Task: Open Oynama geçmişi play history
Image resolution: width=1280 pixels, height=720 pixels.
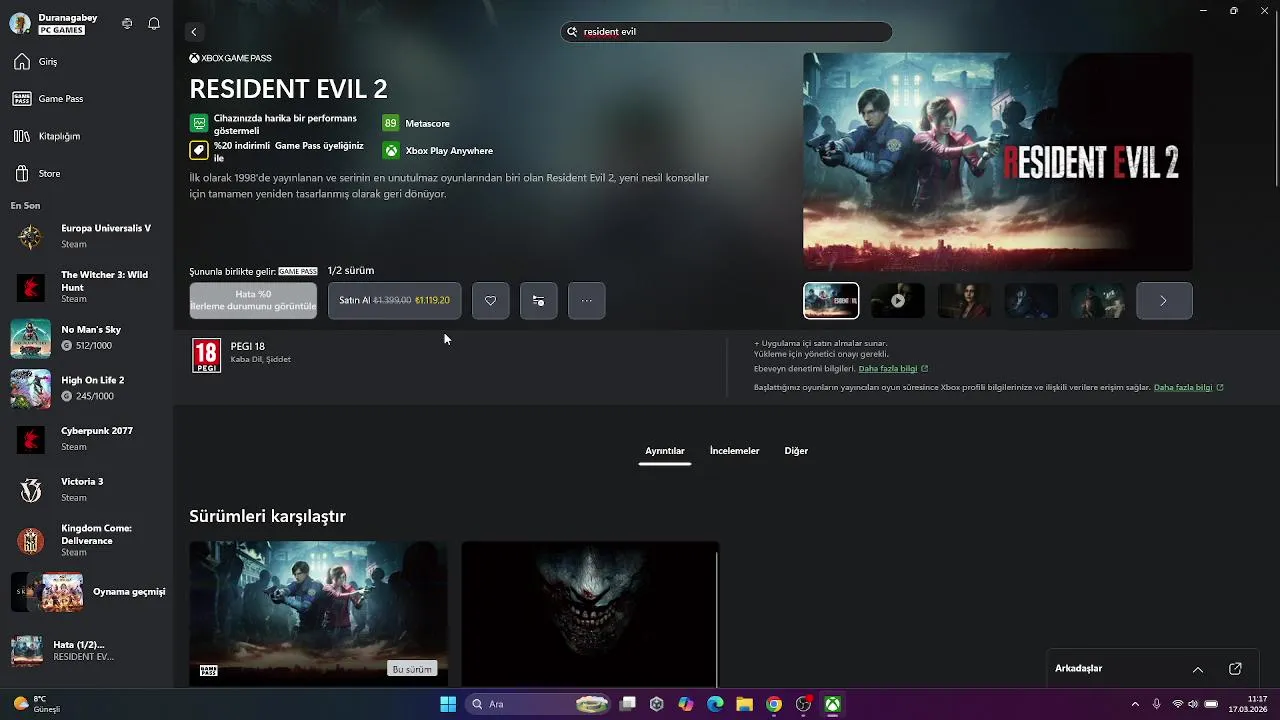Action: [86, 592]
